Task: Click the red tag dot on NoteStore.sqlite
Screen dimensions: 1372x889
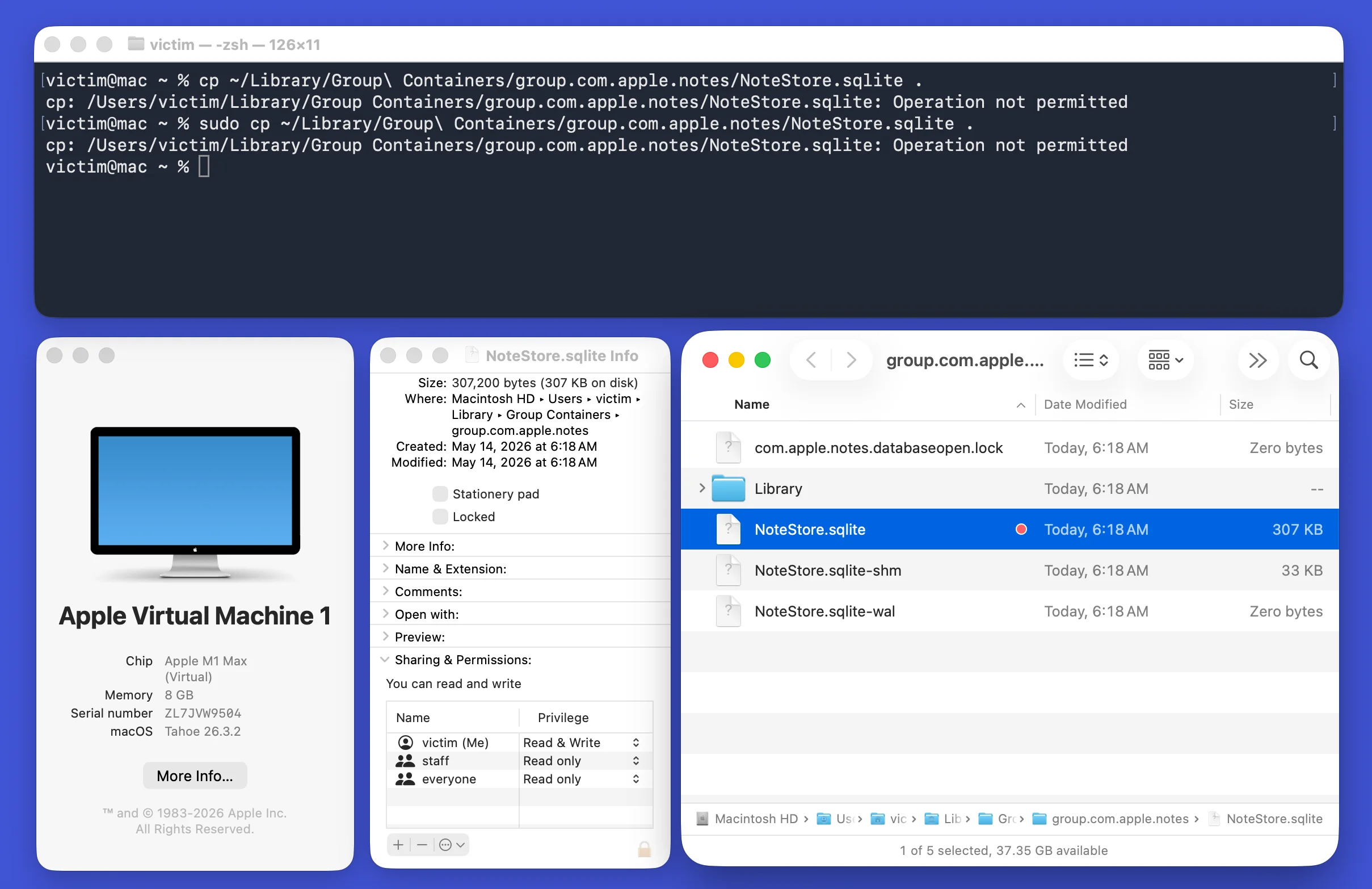Action: click(x=1021, y=529)
